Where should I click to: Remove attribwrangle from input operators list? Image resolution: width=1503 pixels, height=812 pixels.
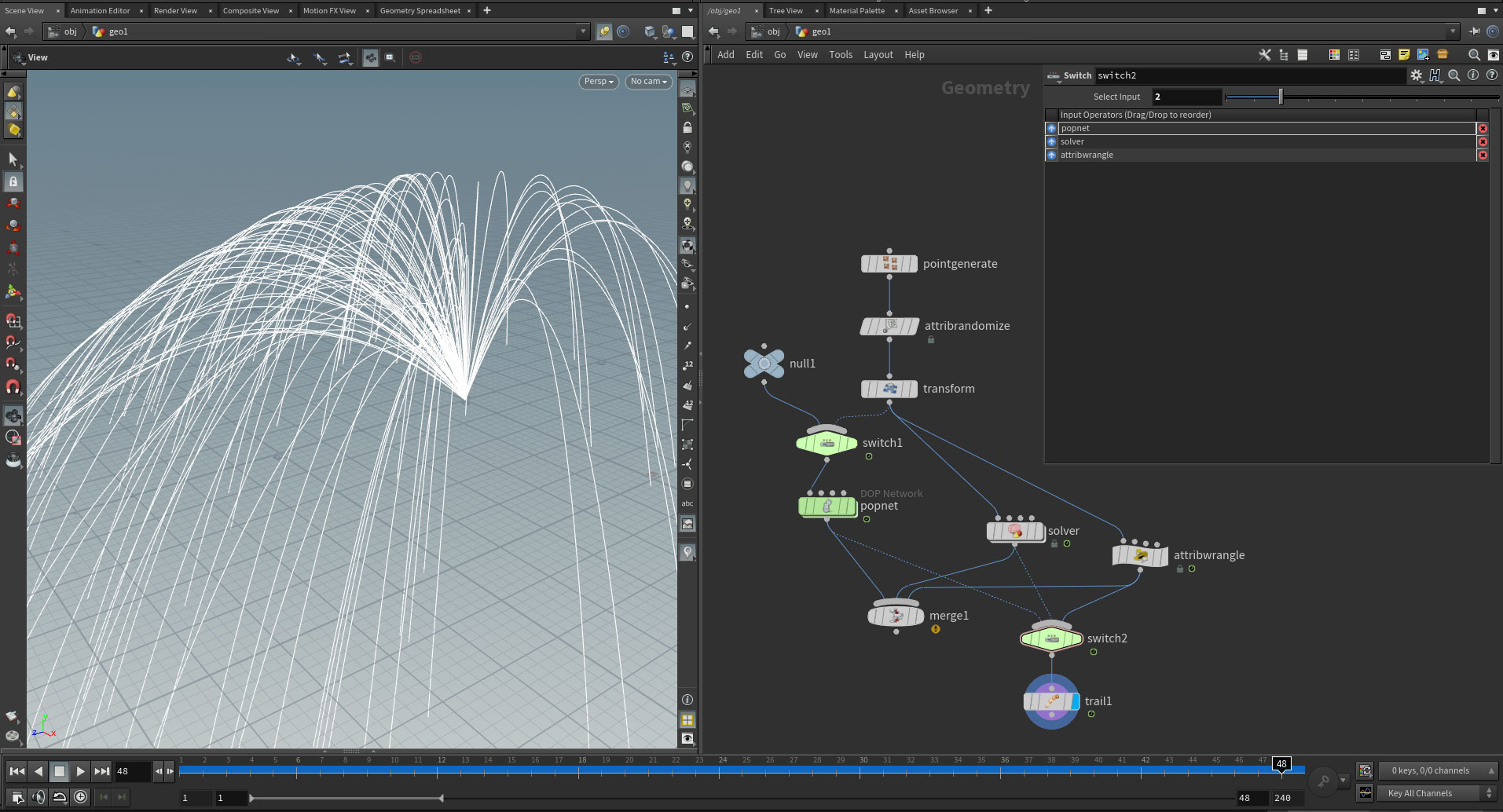click(x=1483, y=155)
